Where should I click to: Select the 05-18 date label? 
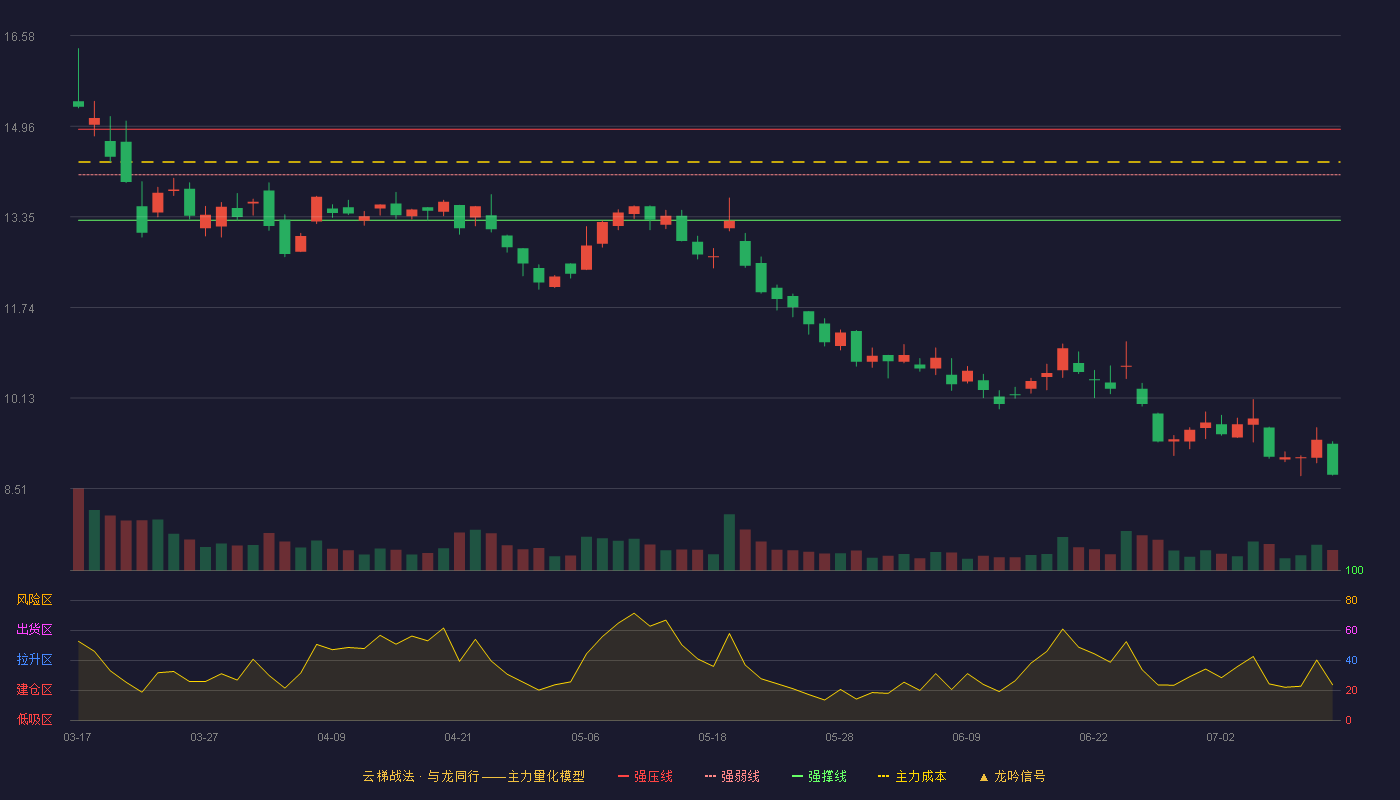pyautogui.click(x=712, y=737)
